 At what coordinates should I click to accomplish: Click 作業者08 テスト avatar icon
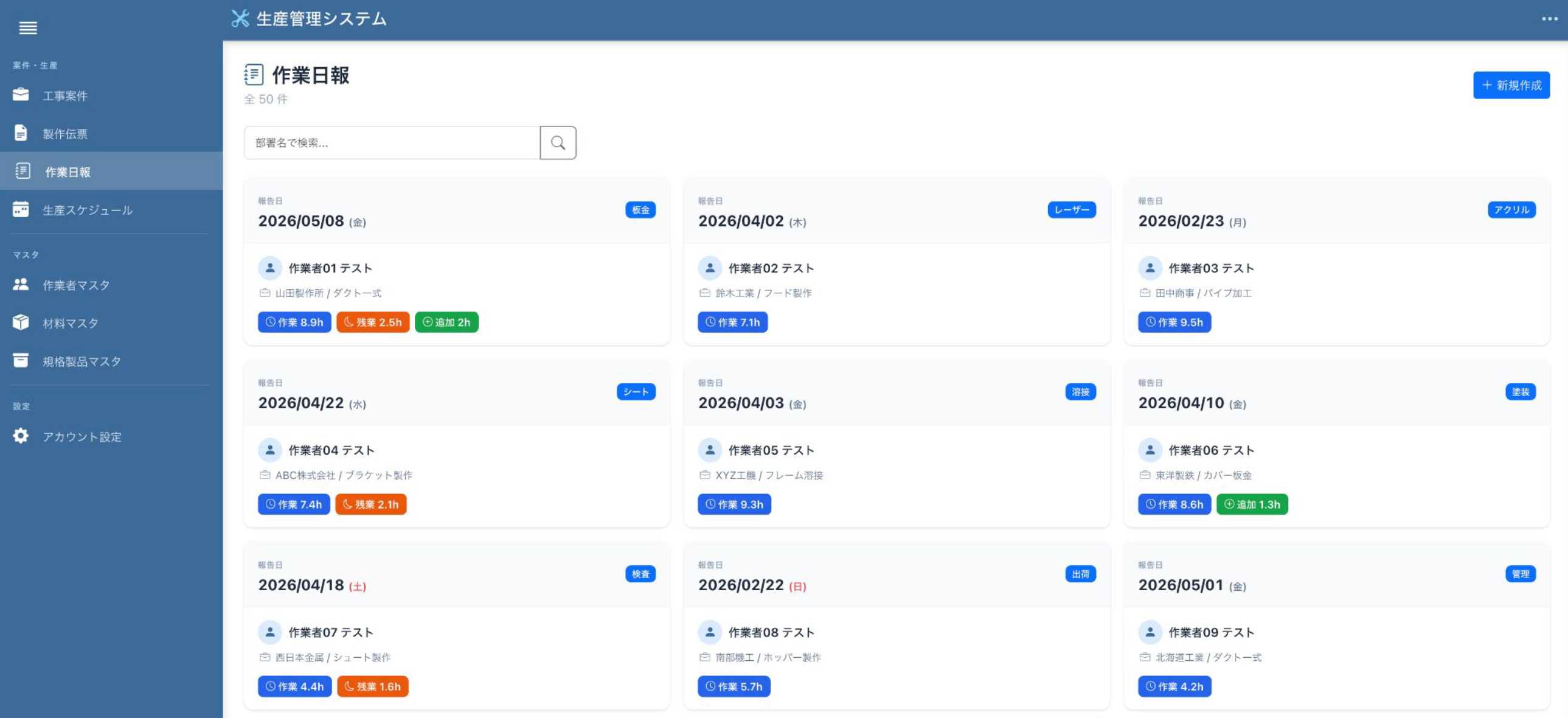(710, 632)
